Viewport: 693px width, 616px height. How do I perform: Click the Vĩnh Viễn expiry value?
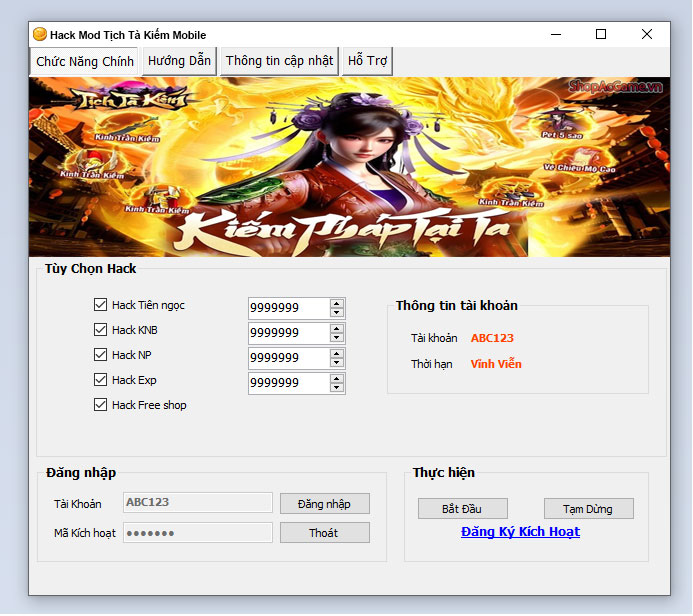pyautogui.click(x=496, y=364)
